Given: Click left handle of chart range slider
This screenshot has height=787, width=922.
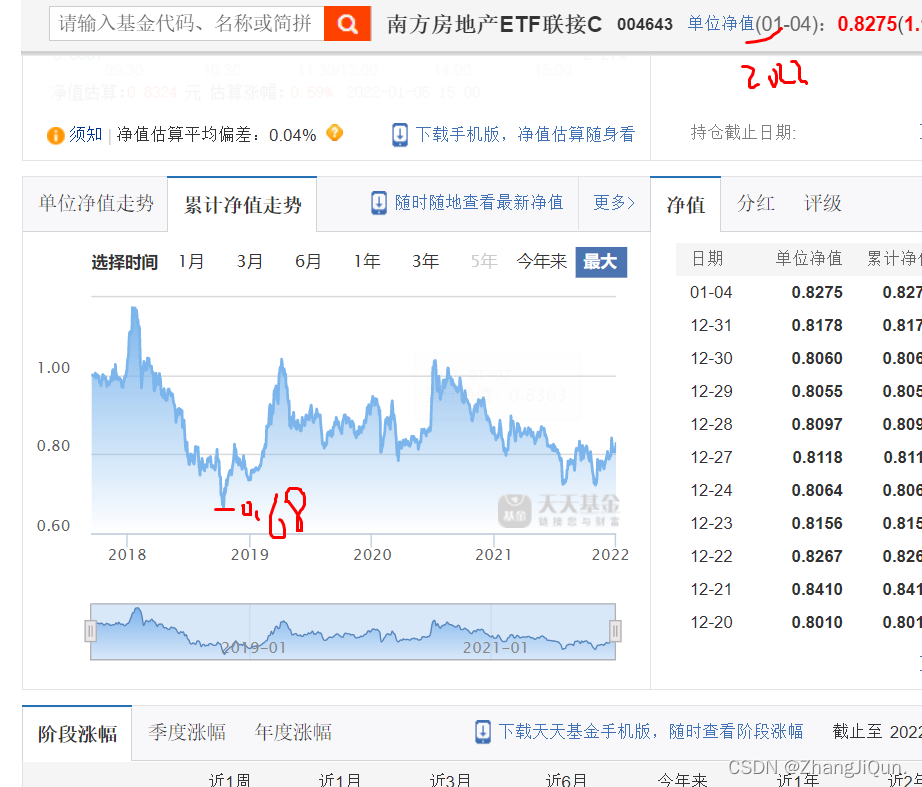Looking at the screenshot, I should point(91,631).
